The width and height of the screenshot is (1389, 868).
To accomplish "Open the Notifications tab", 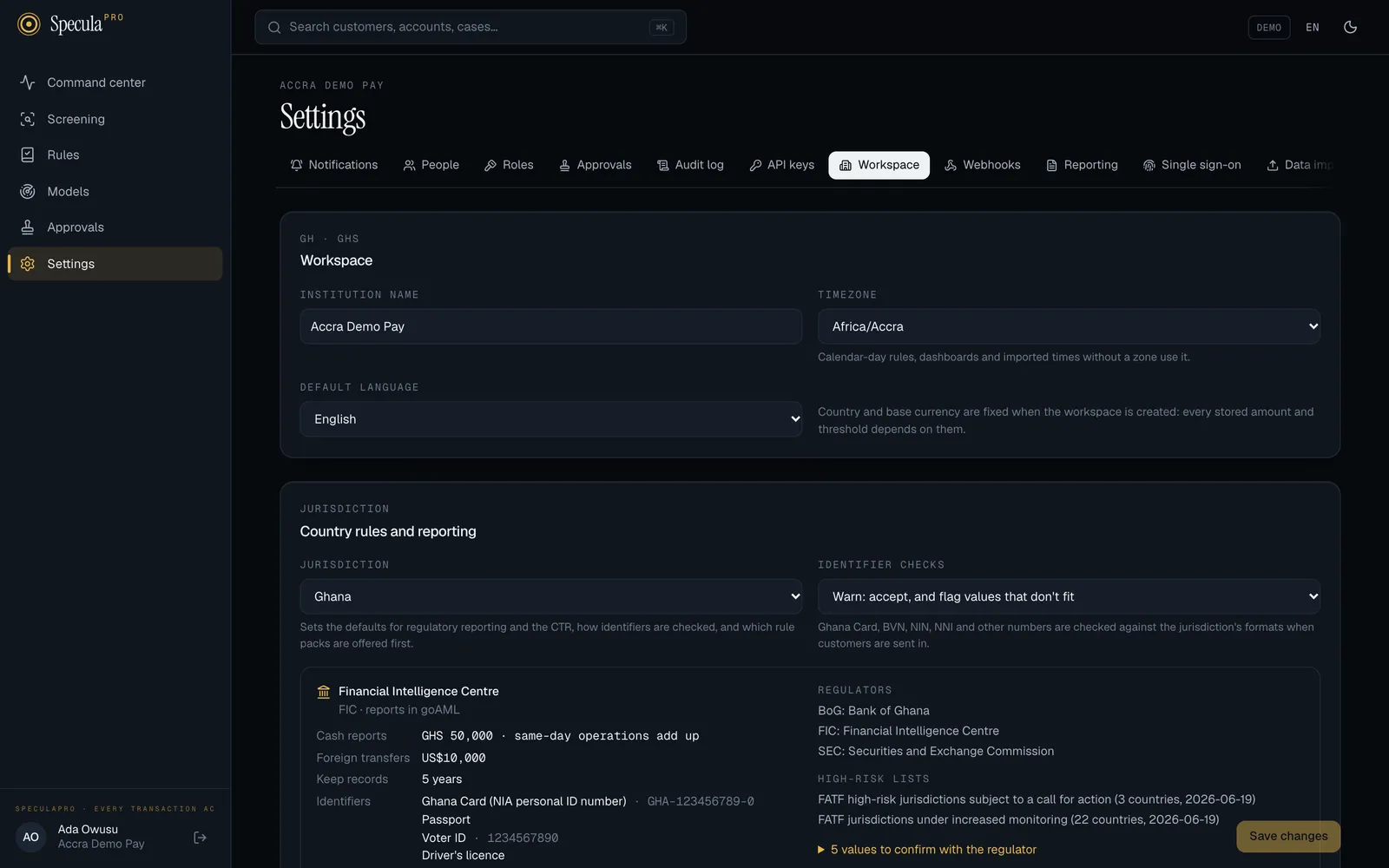I will point(334,165).
